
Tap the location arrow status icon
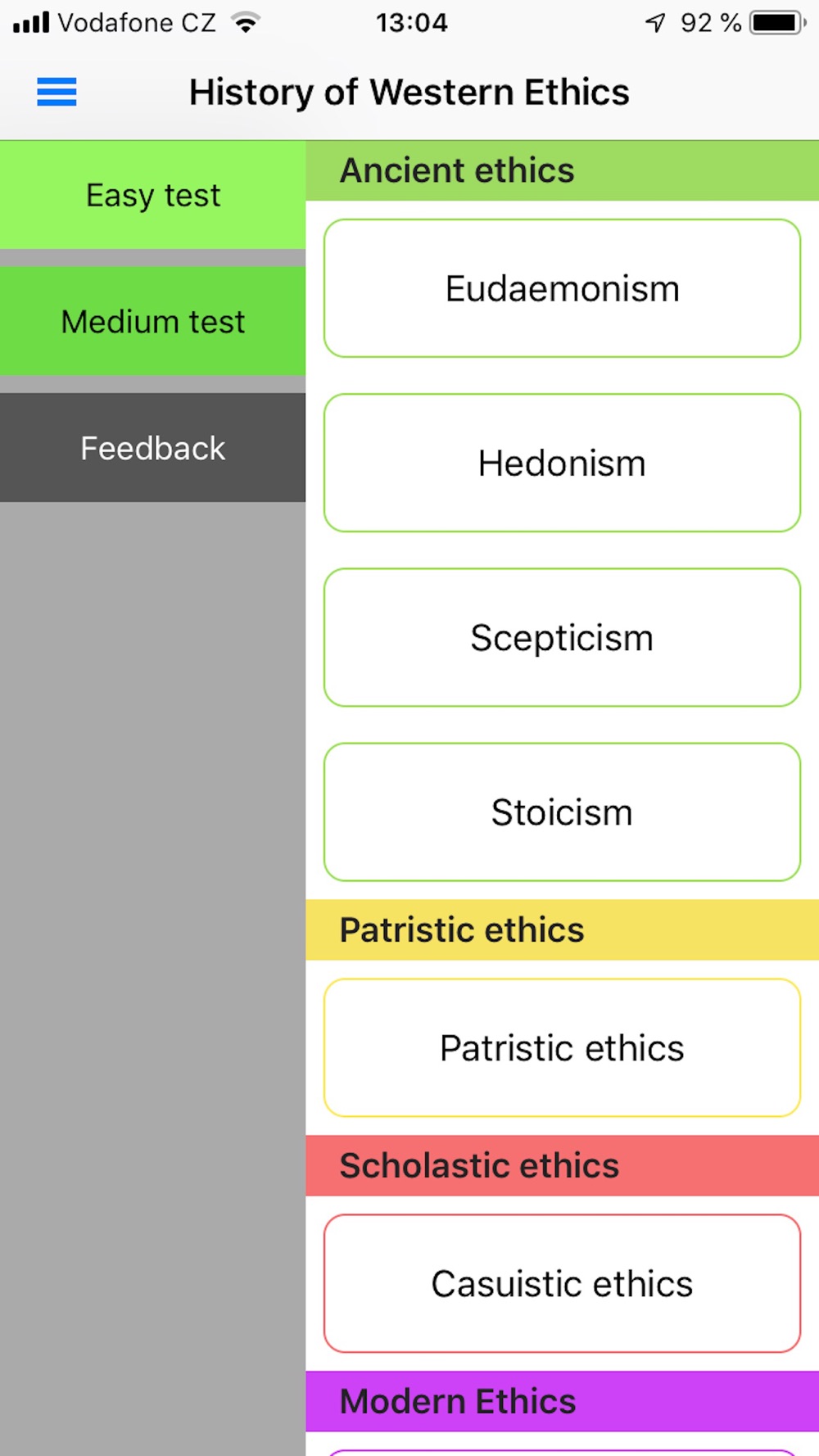[x=655, y=22]
